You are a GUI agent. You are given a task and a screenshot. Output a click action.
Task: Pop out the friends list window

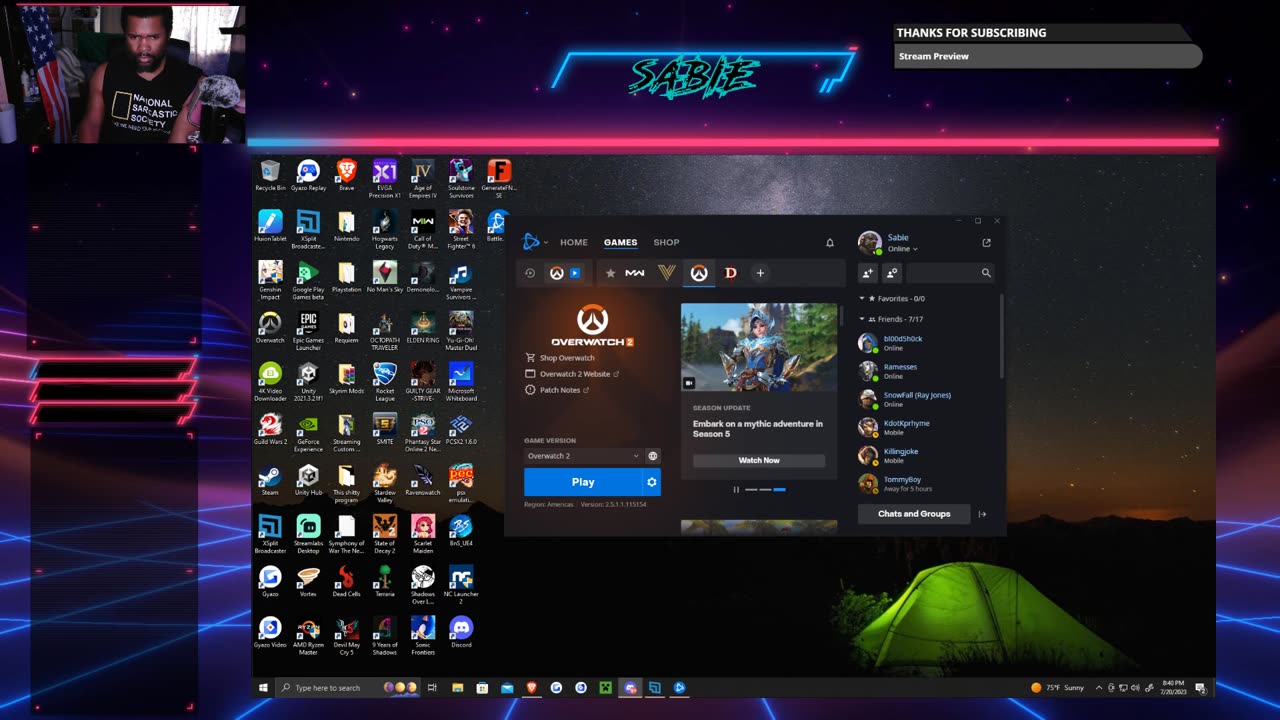(986, 243)
